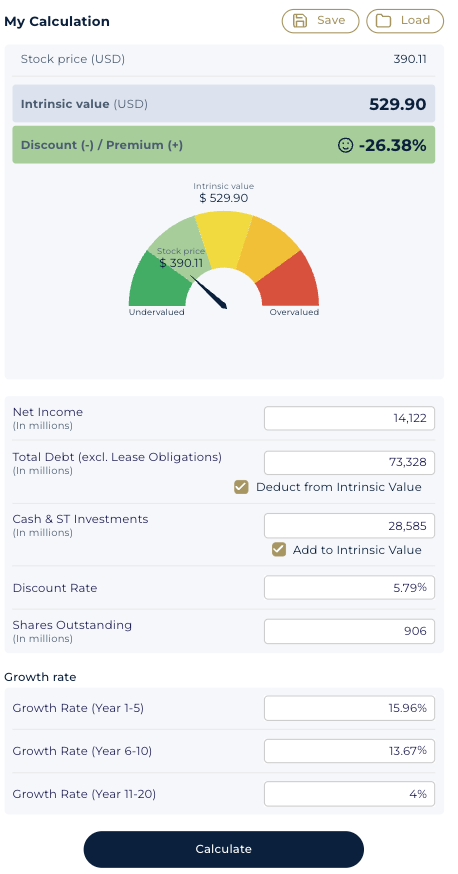Uncheck Deduct from Intrinsic Value checkbox

tap(241, 488)
